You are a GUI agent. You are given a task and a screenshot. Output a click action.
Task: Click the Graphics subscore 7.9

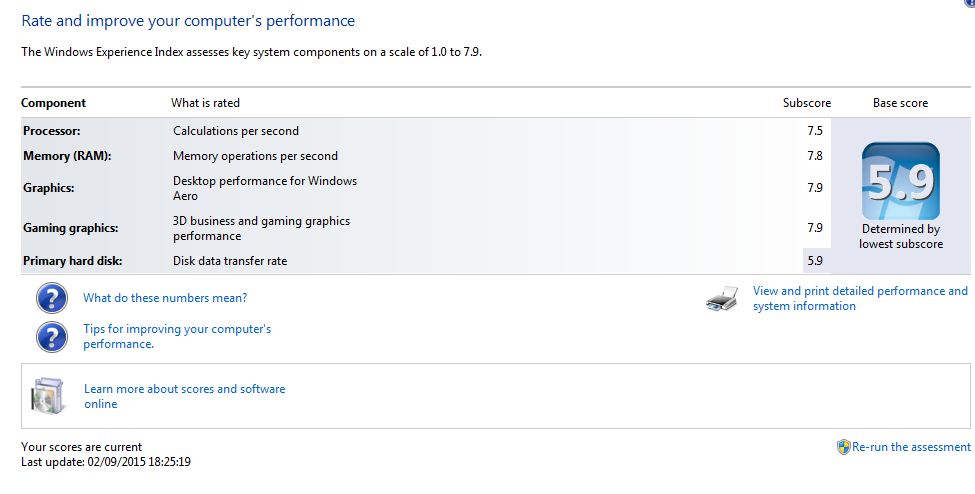(x=815, y=188)
